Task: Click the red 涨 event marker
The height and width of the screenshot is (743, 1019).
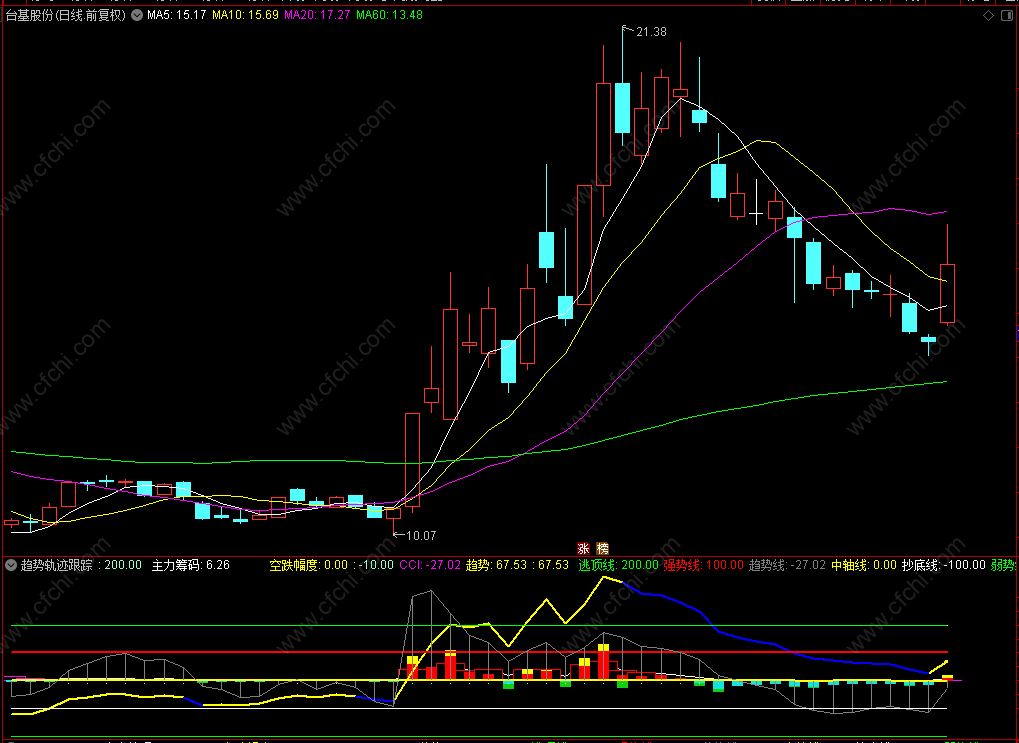Action: coord(584,549)
